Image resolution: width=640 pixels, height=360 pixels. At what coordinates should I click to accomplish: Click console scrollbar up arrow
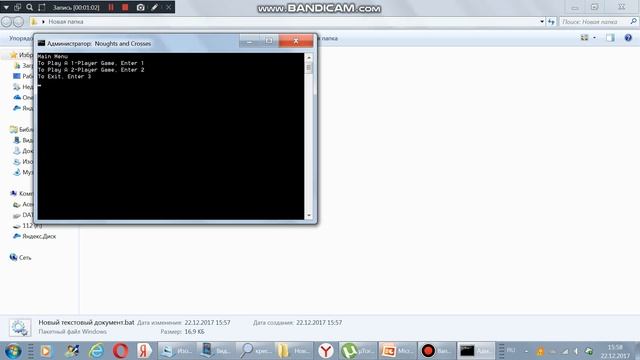309,58
